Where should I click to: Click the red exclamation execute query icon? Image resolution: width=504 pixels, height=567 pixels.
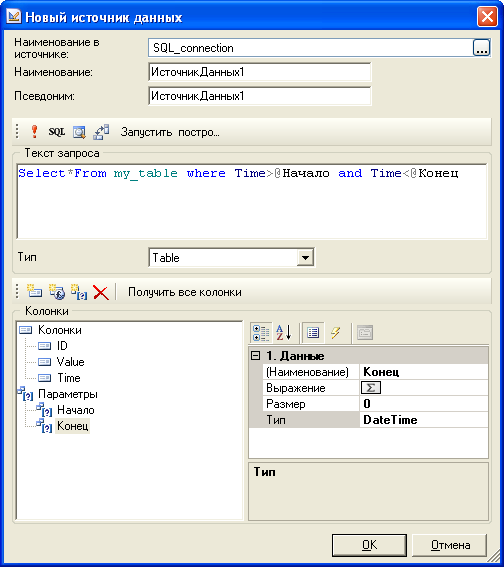pos(34,132)
